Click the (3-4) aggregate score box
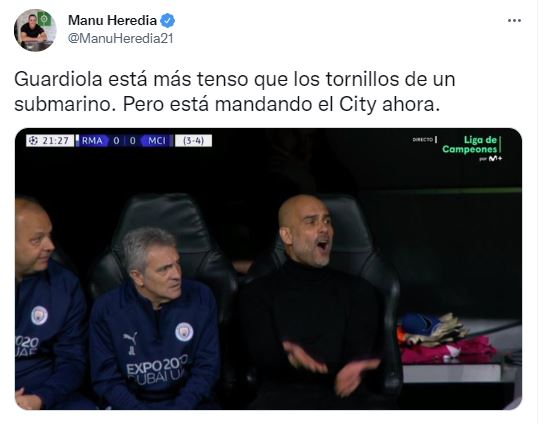 193,141
